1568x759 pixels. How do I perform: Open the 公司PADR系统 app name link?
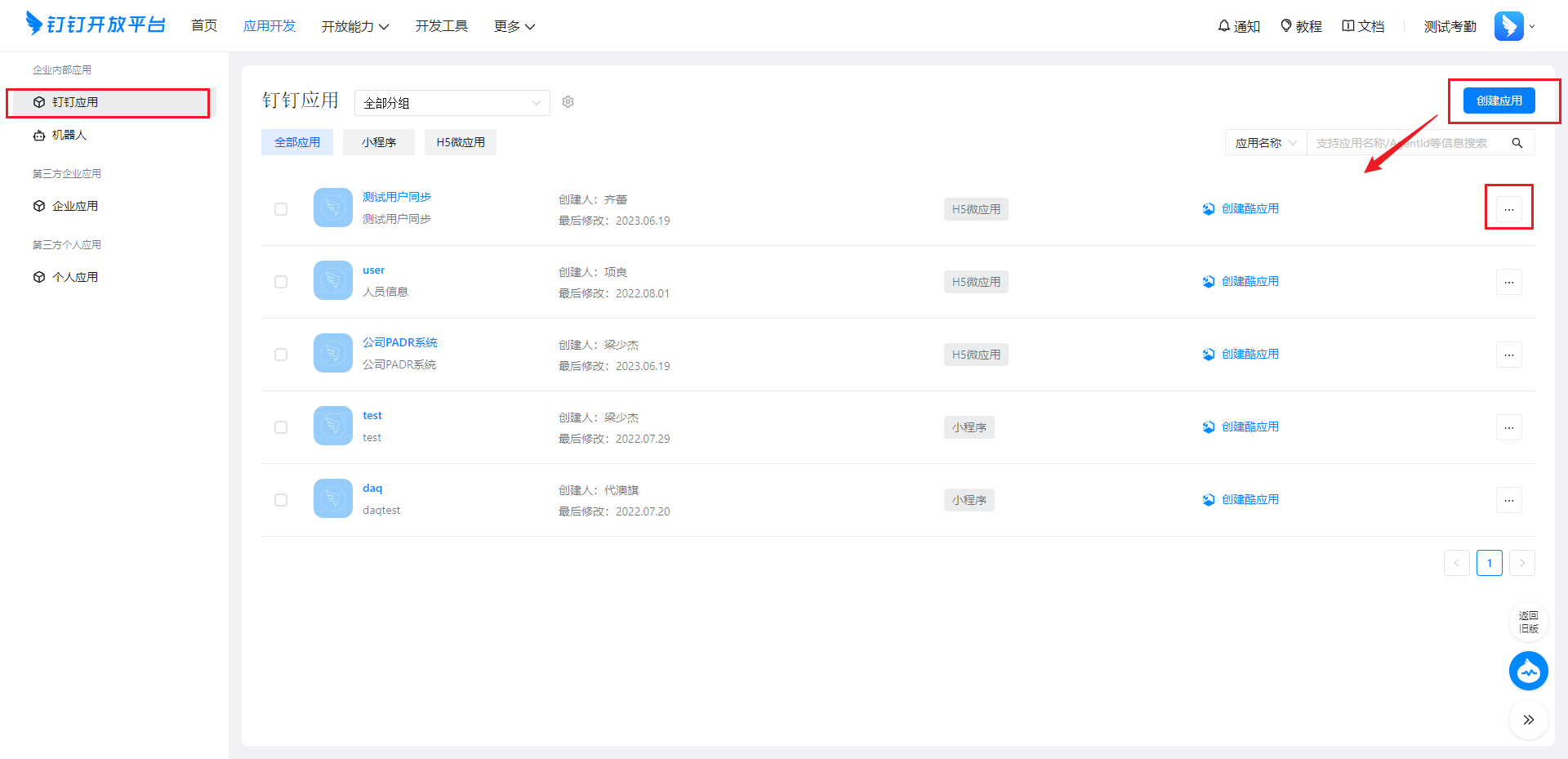400,342
